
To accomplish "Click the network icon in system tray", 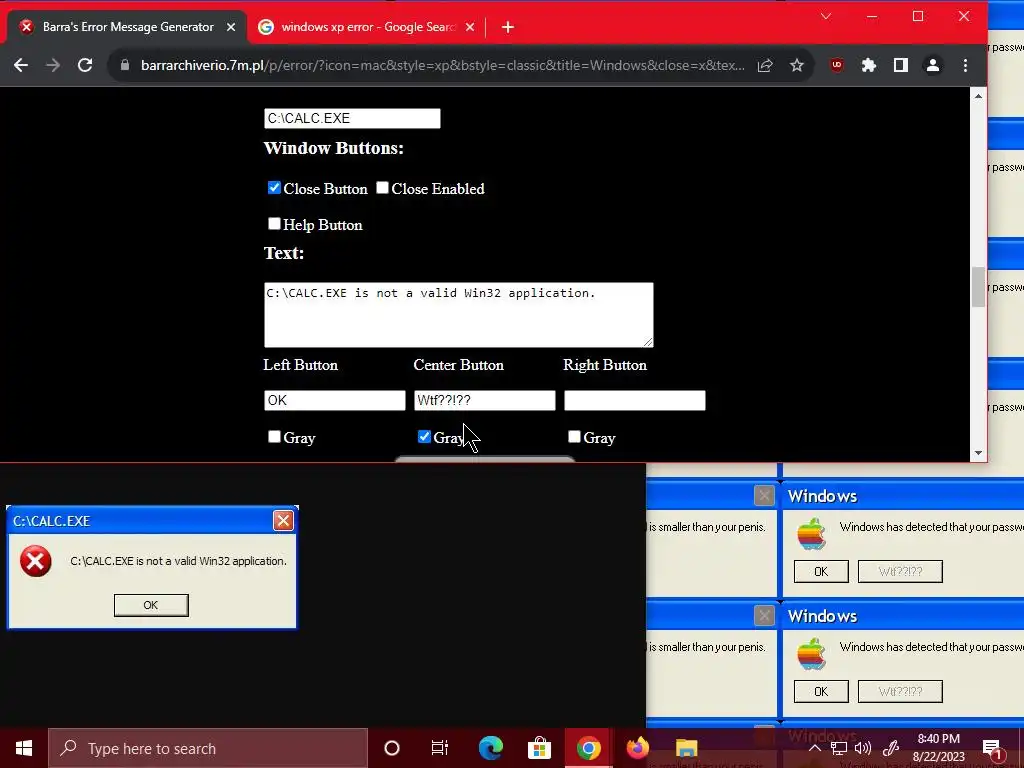I will (839, 748).
